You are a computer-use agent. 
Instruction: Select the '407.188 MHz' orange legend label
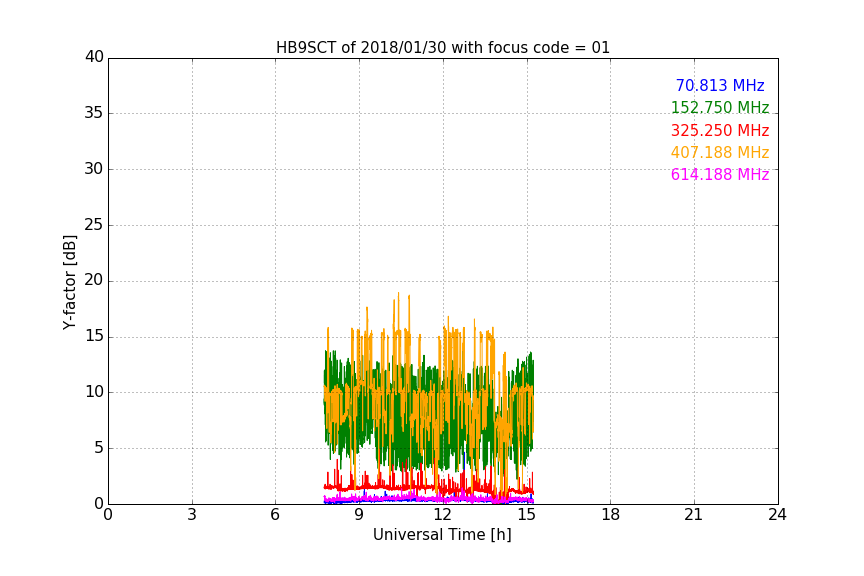coord(720,153)
